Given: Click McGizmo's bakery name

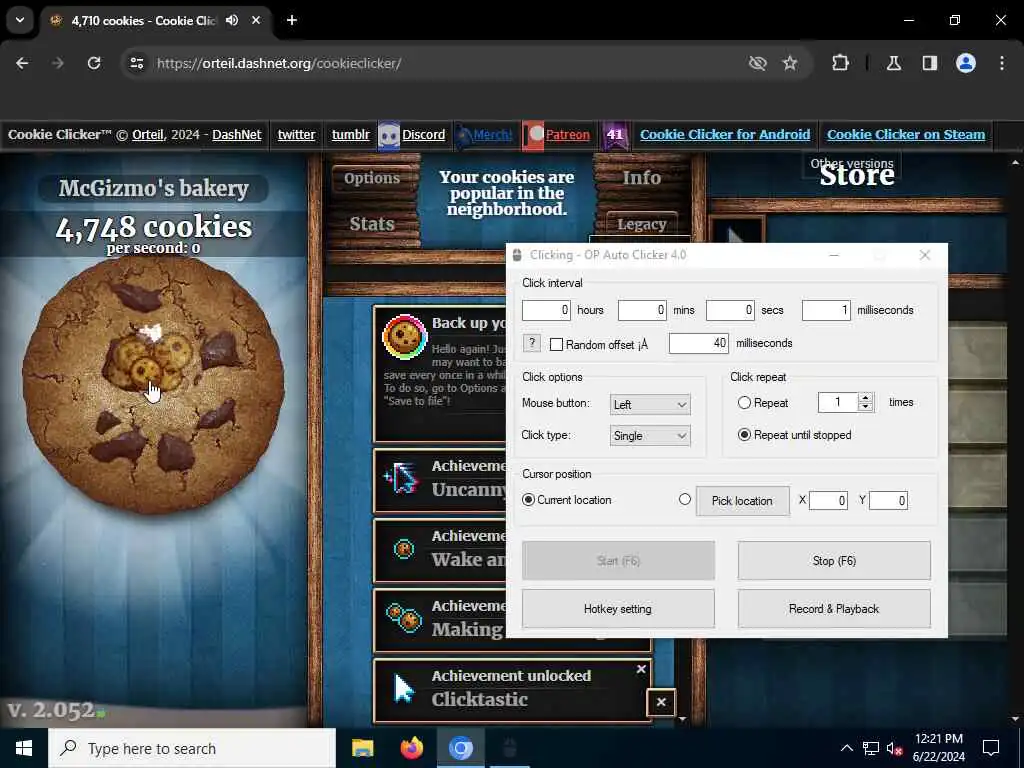Looking at the screenshot, I should pos(153,189).
